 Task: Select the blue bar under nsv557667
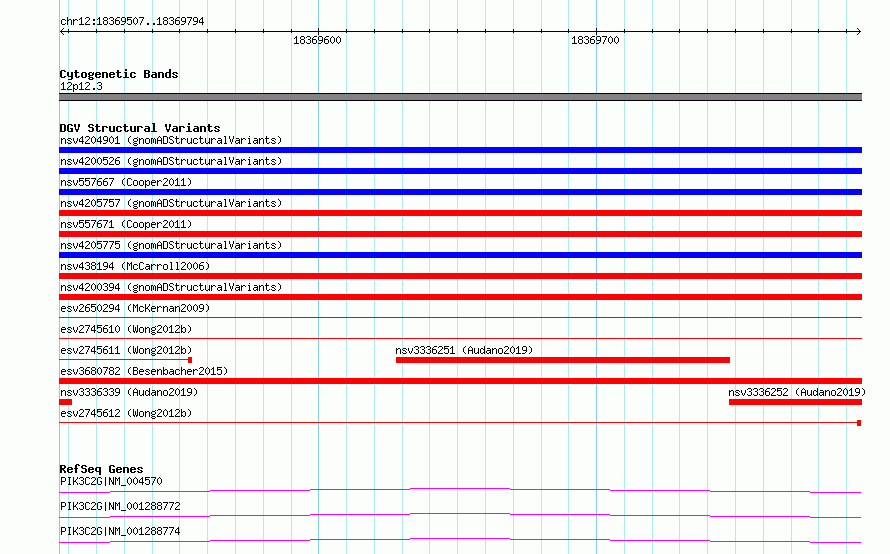click(460, 192)
